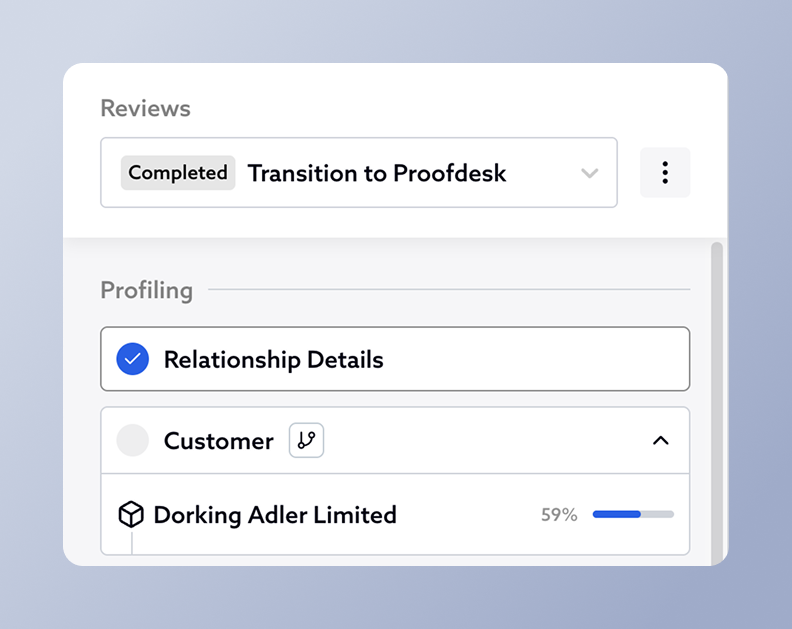This screenshot has height=629, width=792.
Task: Click the vertical scrollbar of the panel
Action: (716, 400)
